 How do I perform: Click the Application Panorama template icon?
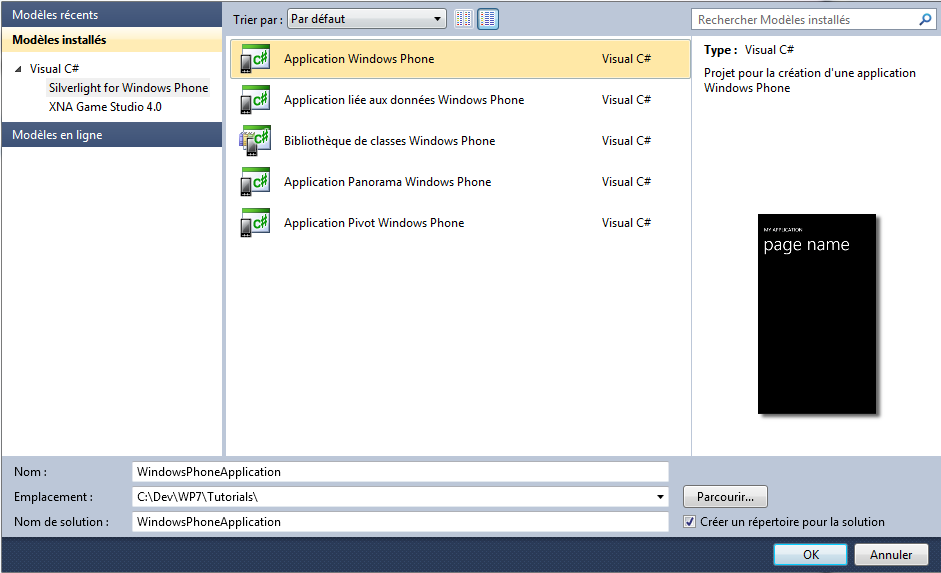(x=255, y=183)
